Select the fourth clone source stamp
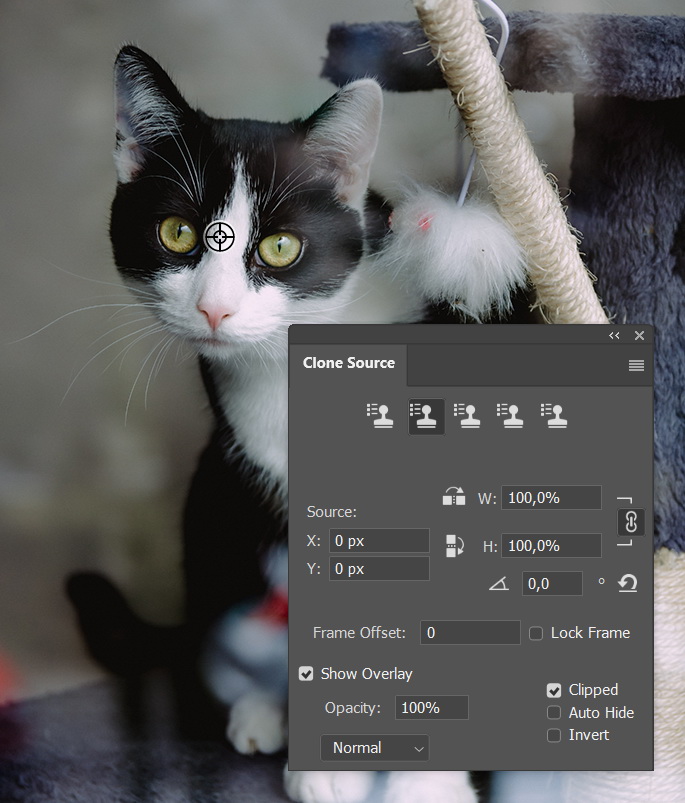Viewport: 685px width, 803px height. click(511, 416)
